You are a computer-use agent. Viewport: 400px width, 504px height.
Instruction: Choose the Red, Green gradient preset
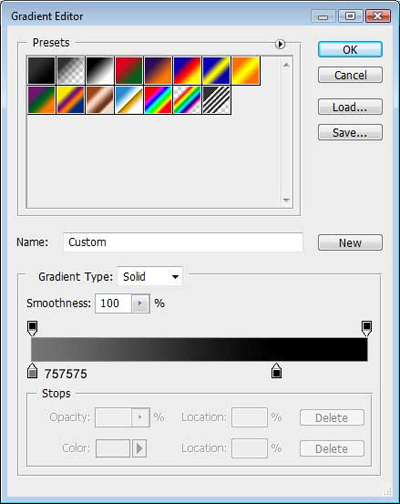tap(129, 71)
